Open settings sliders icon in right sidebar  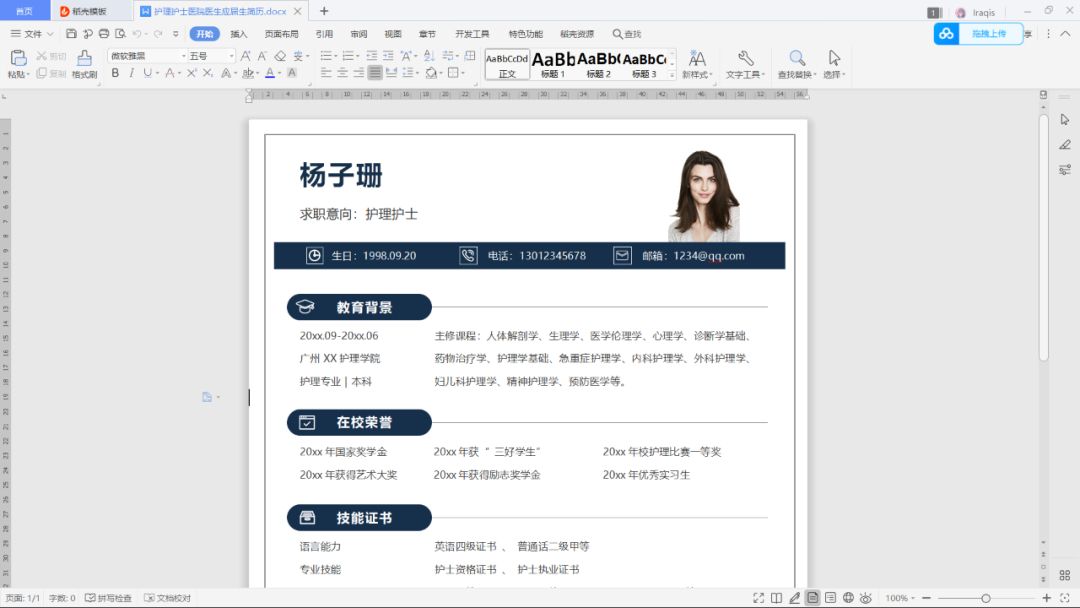click(x=1065, y=169)
